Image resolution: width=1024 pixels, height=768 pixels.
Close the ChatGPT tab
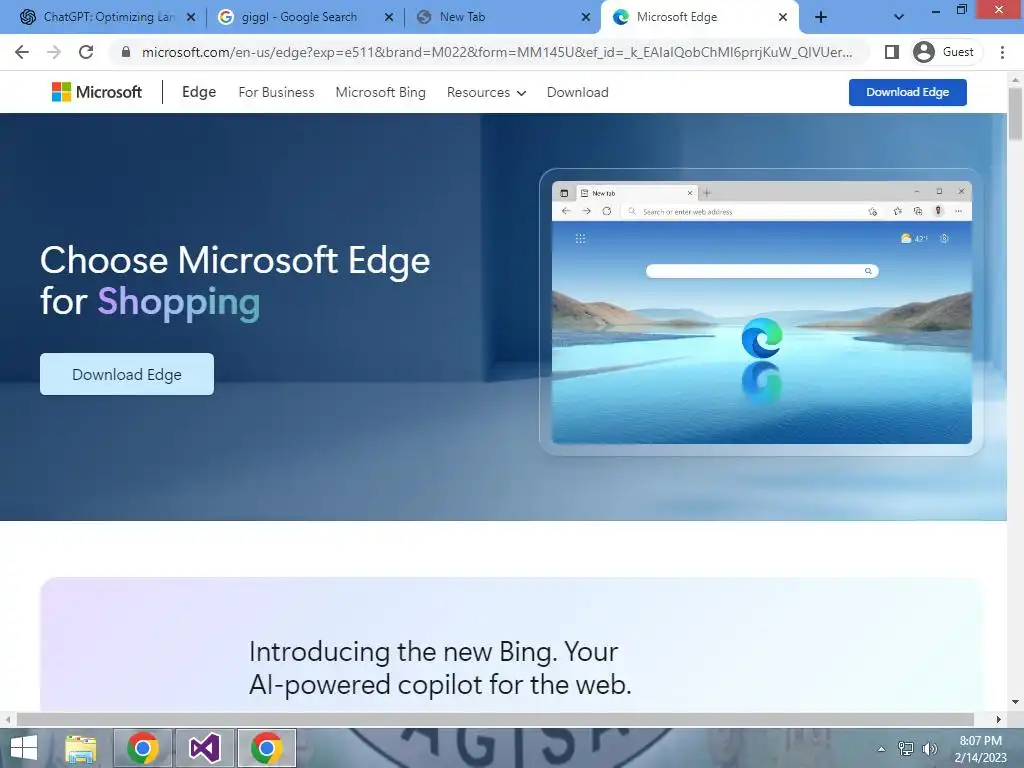pos(191,18)
